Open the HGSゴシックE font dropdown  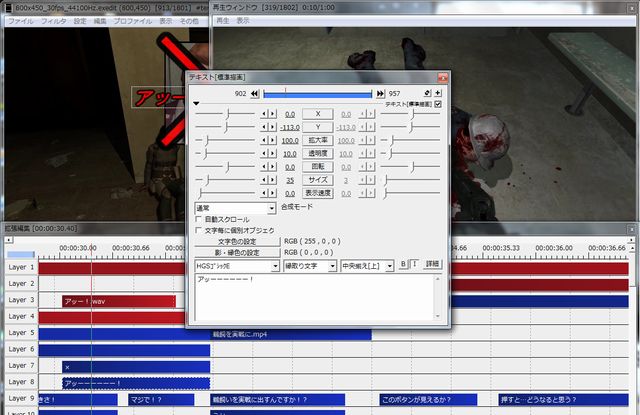click(237, 266)
